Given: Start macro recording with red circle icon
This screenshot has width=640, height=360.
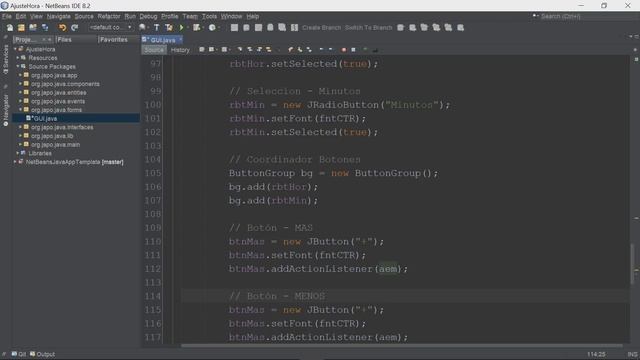Looking at the screenshot, I should 344,50.
